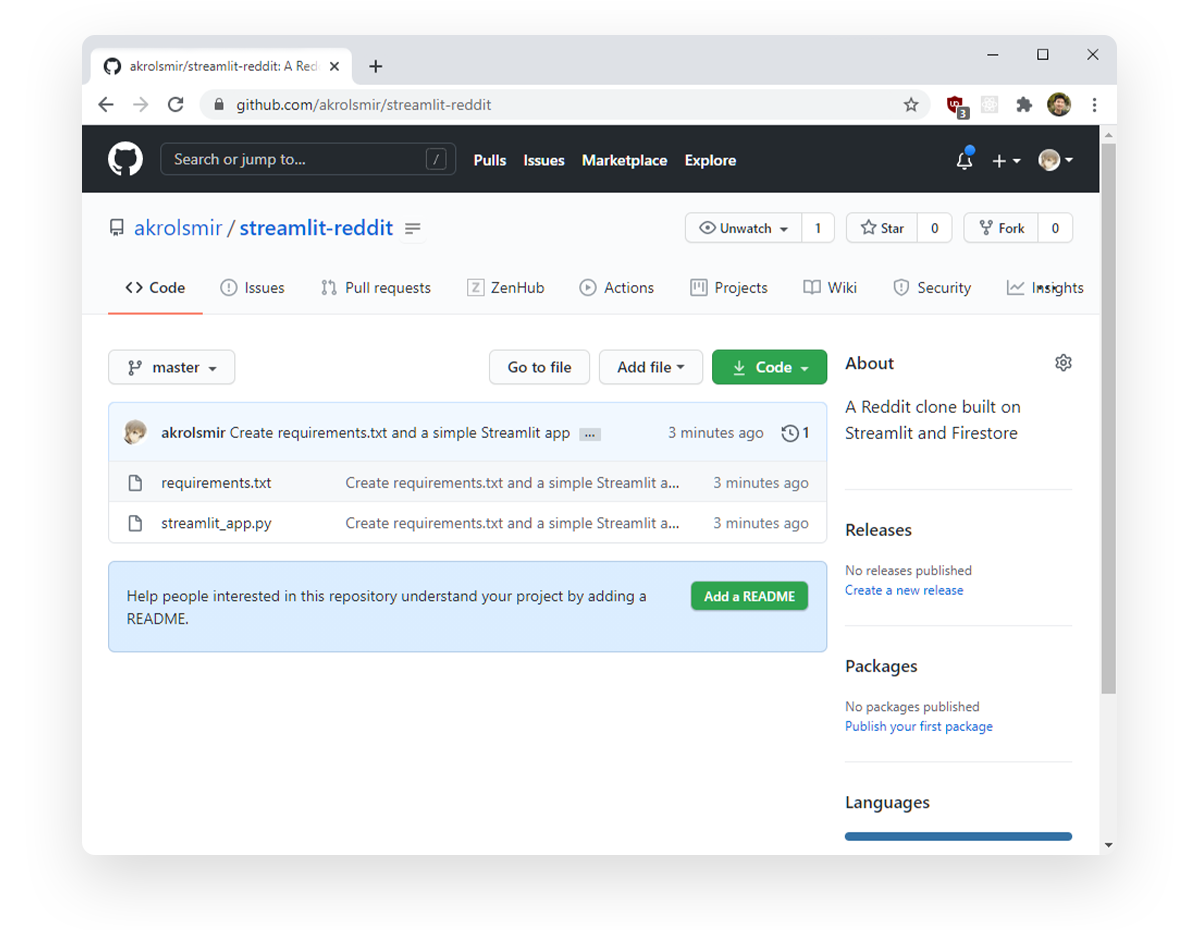The height and width of the screenshot is (930, 1200).
Task: Open the Chrome extensions puzzle icon
Action: [x=1024, y=105]
